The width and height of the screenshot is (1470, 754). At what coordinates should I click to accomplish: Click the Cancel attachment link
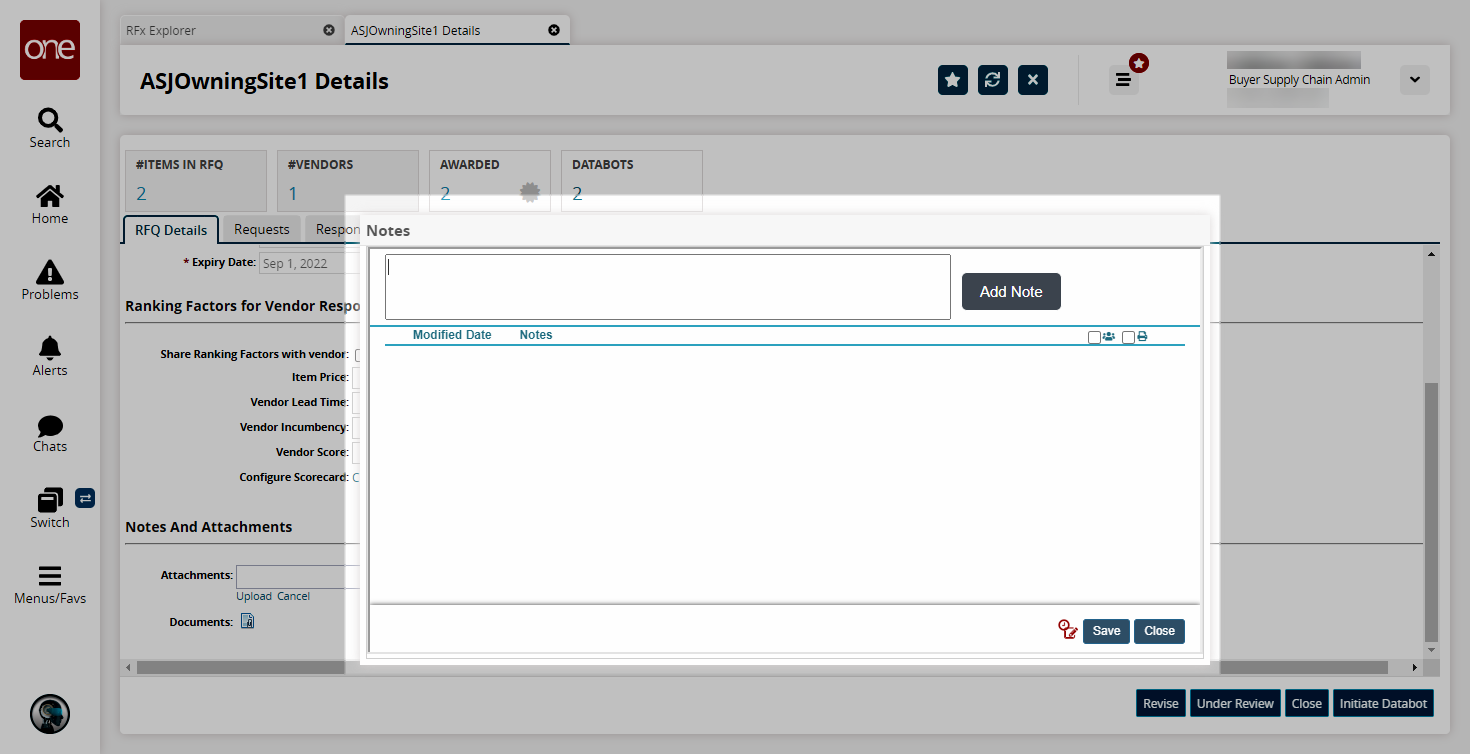click(293, 596)
